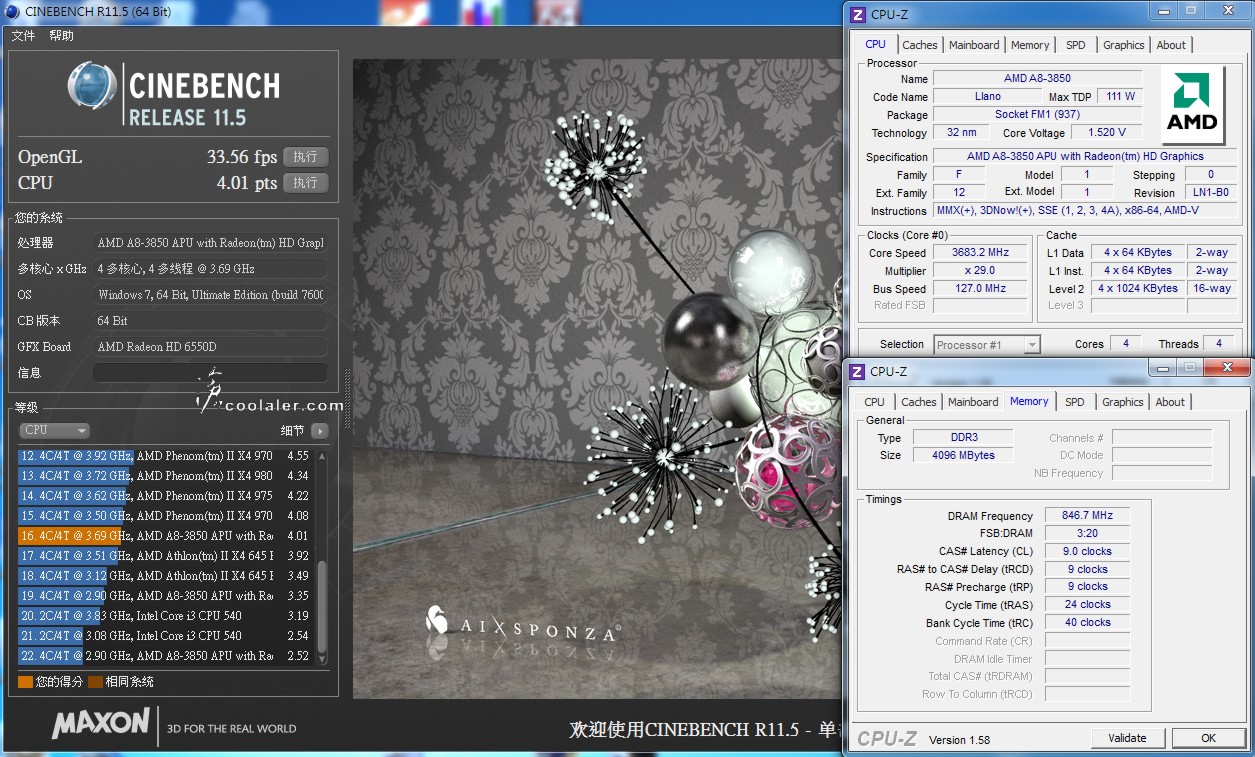The width and height of the screenshot is (1255, 757).
Task: Open the 帮助 menu in Cinebench
Action: coord(61,36)
